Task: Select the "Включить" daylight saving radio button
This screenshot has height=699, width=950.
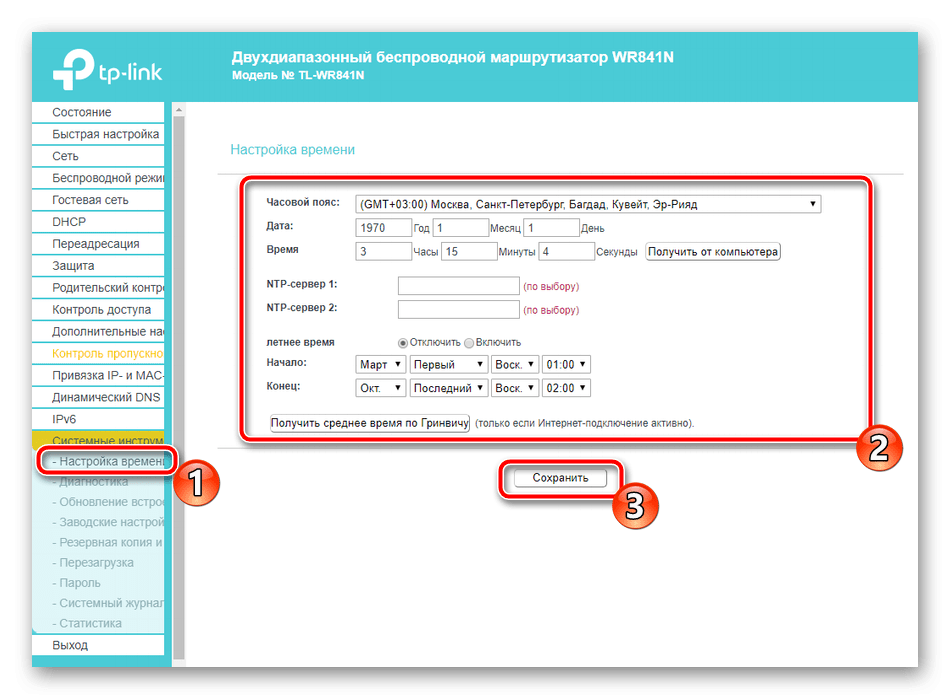Action: 469,342
